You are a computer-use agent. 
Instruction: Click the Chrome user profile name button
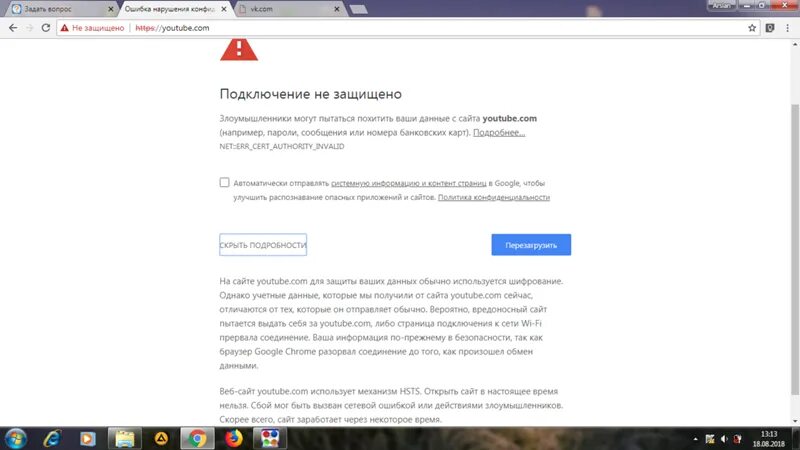coord(721,5)
